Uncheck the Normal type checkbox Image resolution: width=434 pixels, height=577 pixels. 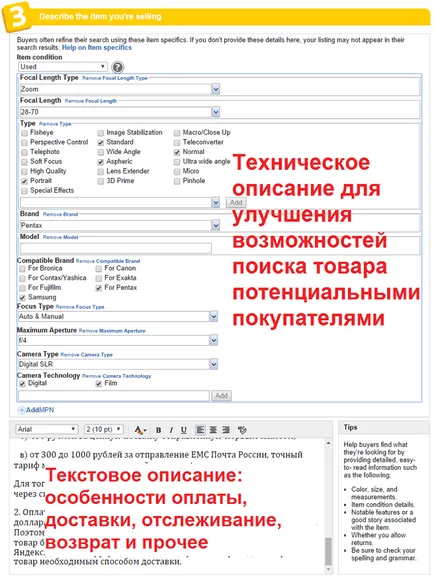coord(177,152)
